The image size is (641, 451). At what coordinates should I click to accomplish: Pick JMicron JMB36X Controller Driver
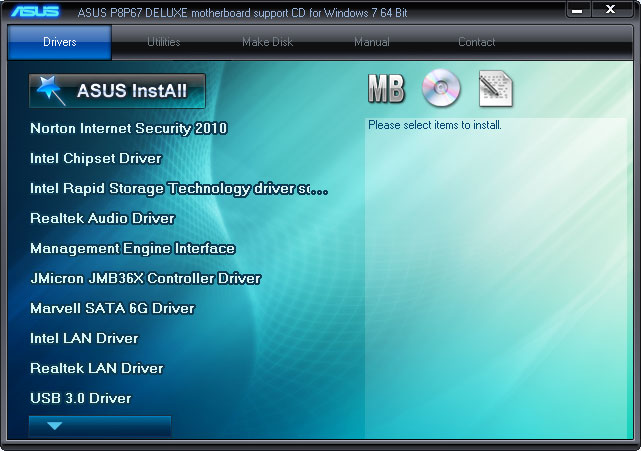[146, 278]
